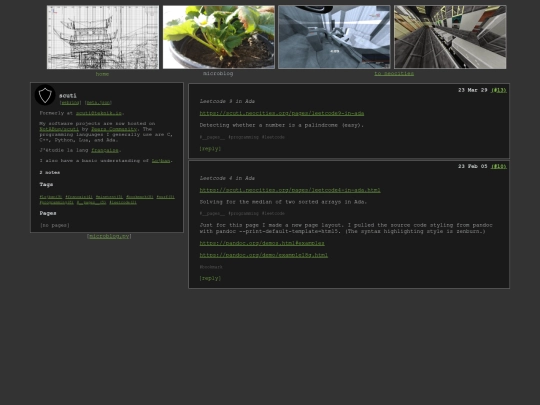Visit the Peers Community link
Viewport: 540px width, 405px height.
[x=114, y=129]
